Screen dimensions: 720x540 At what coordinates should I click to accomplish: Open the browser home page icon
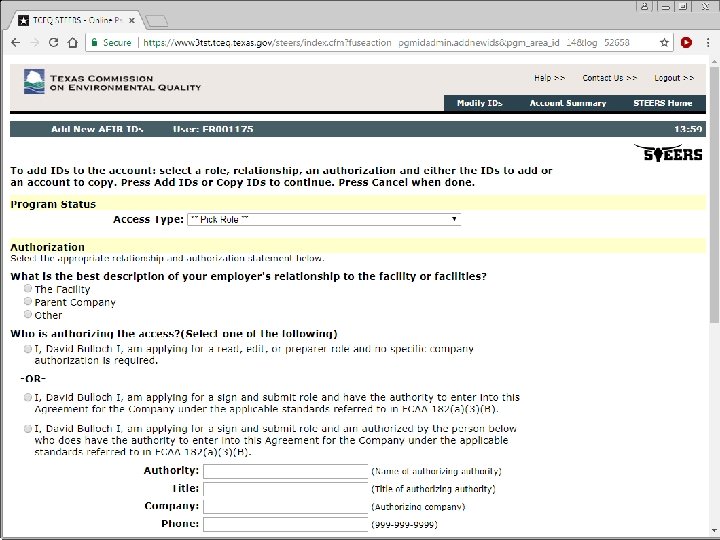coord(73,43)
